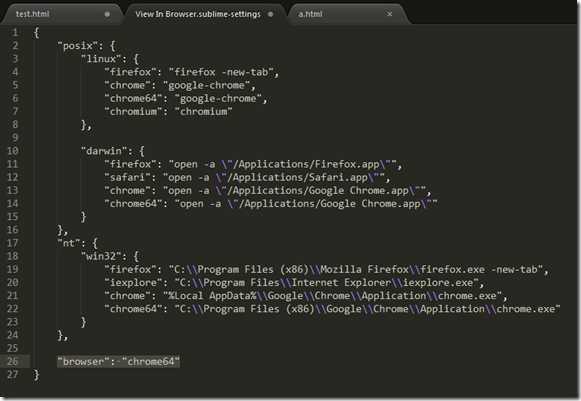Click "firefox -new-tab" value on line 4

(x=221, y=72)
